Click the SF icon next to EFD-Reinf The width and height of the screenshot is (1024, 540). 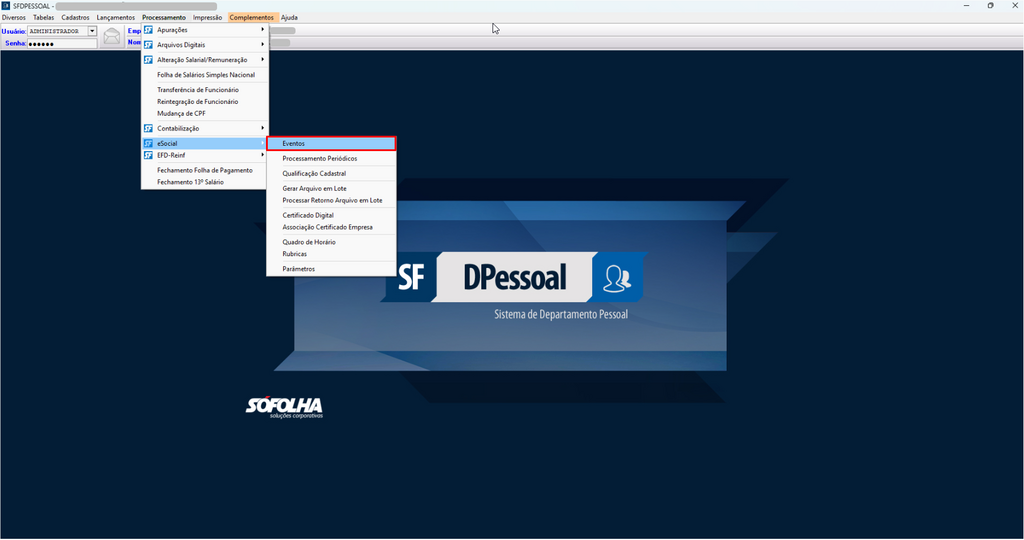pos(148,155)
